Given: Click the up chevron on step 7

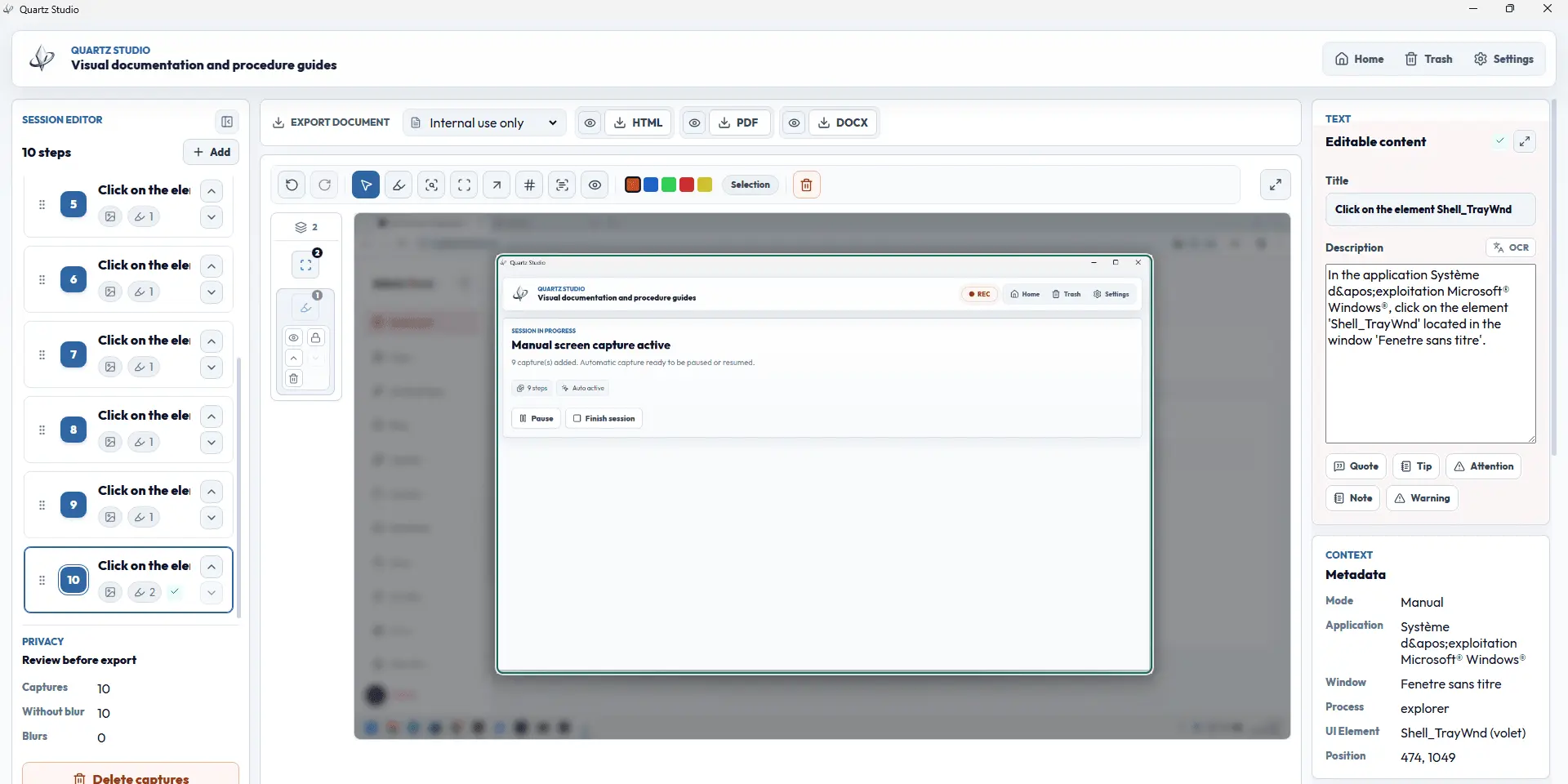Looking at the screenshot, I should (x=212, y=341).
